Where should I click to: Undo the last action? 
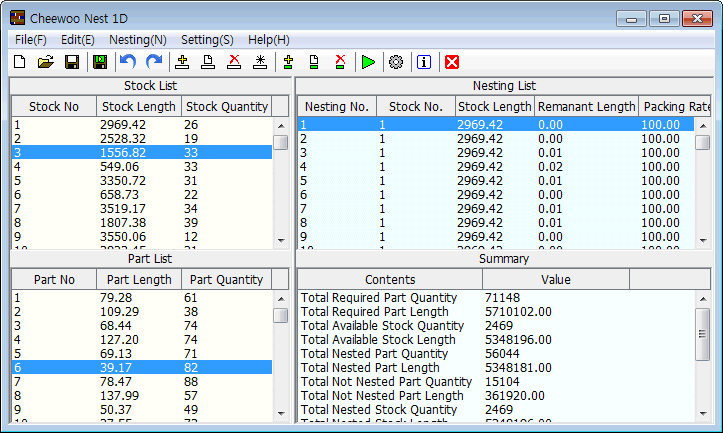(128, 62)
